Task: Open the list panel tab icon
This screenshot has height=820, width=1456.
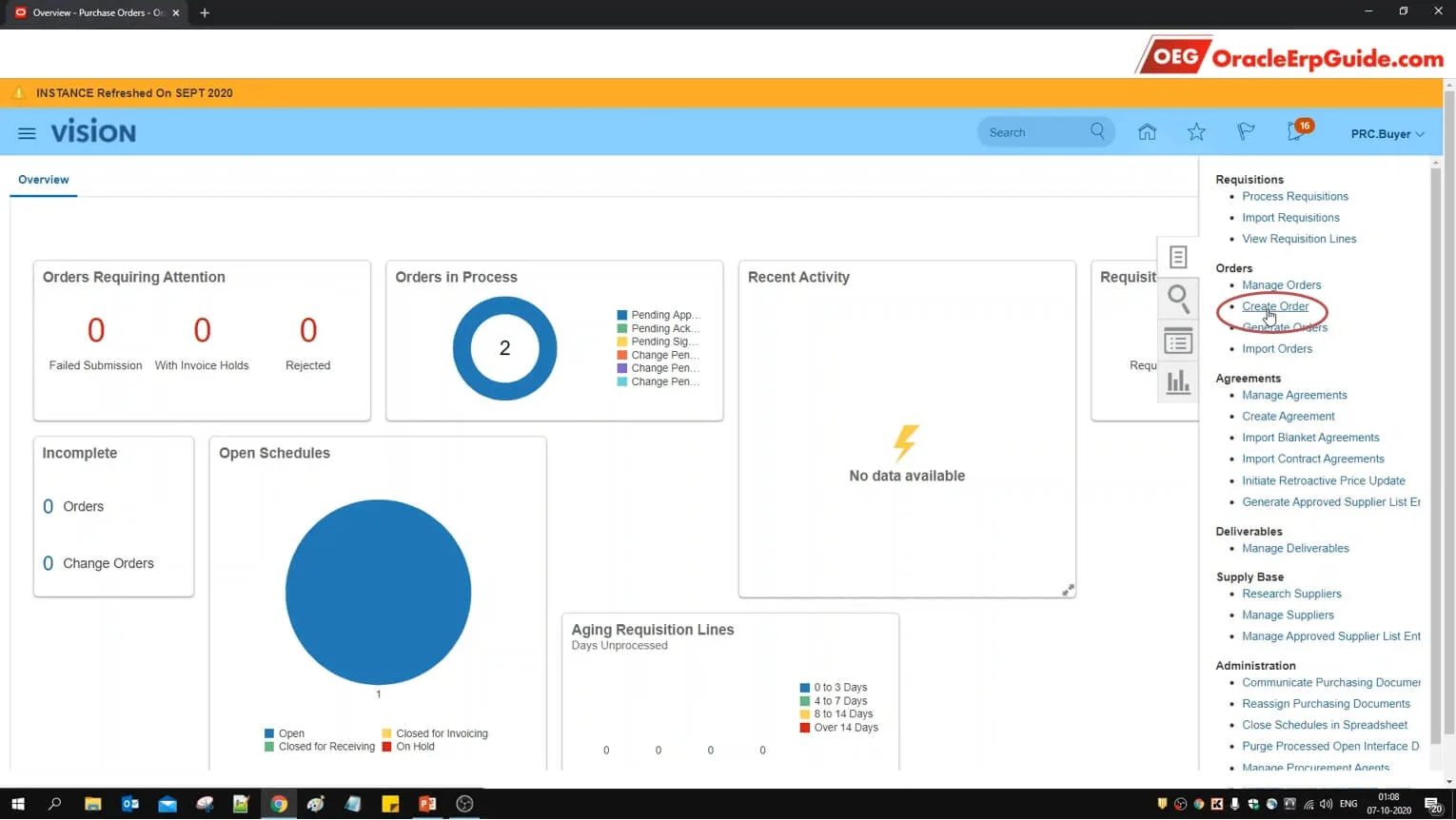Action: [x=1178, y=341]
